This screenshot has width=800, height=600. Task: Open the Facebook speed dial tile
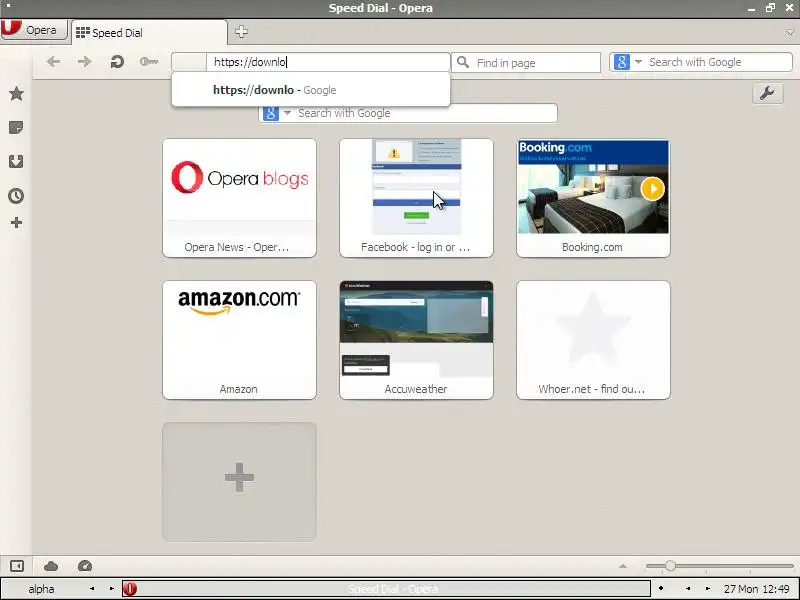coord(416,197)
